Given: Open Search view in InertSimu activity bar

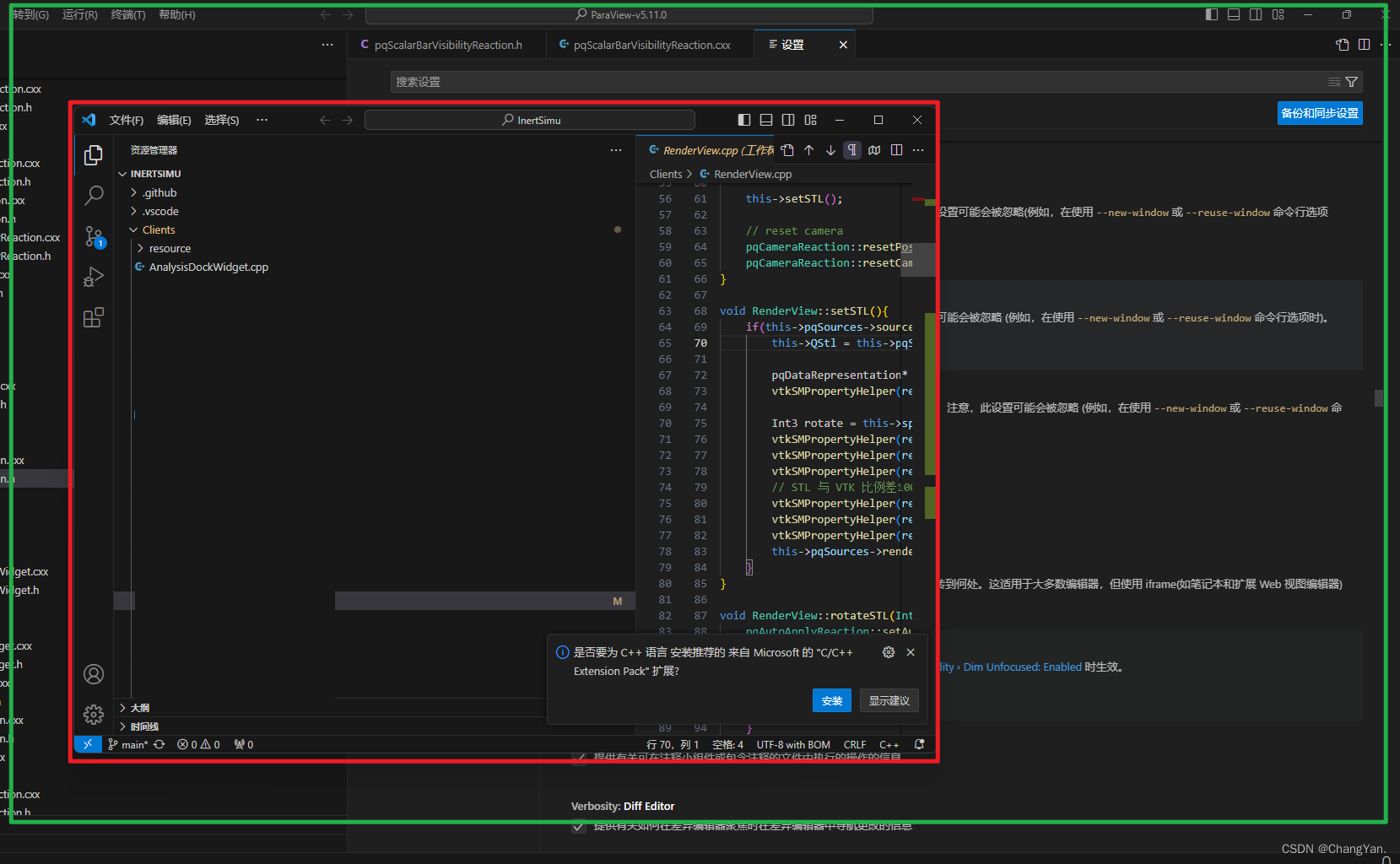Looking at the screenshot, I should (x=94, y=196).
